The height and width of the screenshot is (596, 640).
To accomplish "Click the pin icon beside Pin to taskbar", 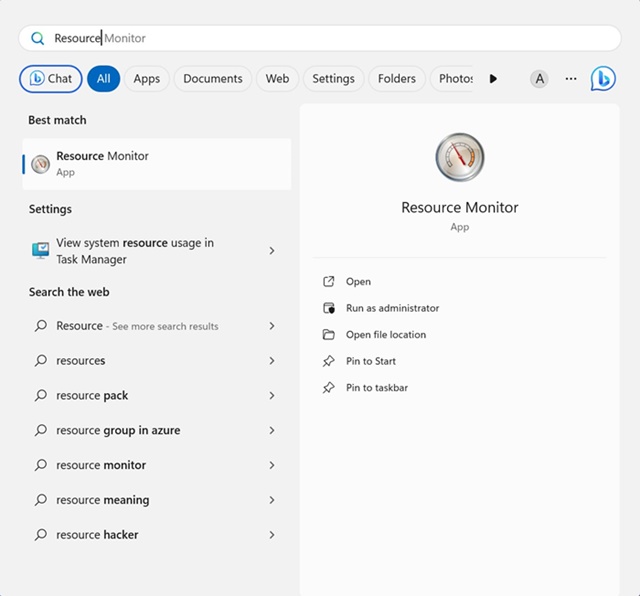I will click(329, 388).
